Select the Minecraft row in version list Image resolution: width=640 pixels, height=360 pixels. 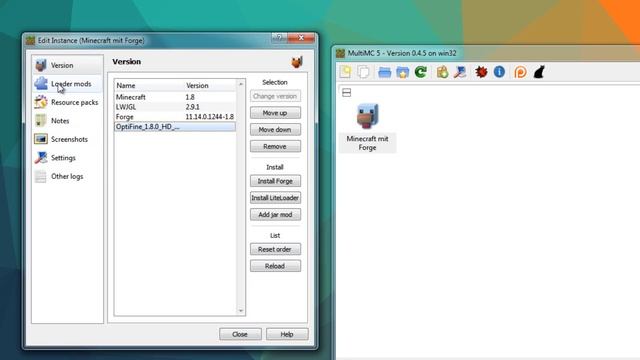(175, 97)
